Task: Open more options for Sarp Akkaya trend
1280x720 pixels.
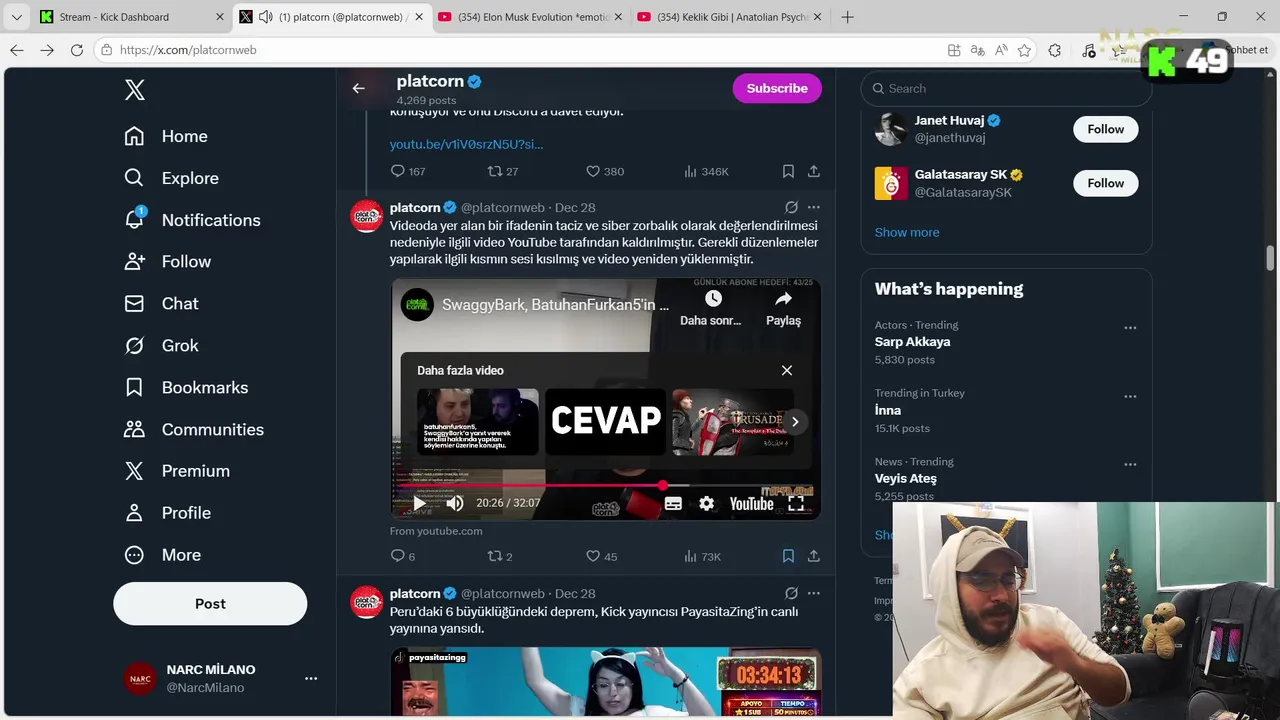Action: click(x=1130, y=328)
